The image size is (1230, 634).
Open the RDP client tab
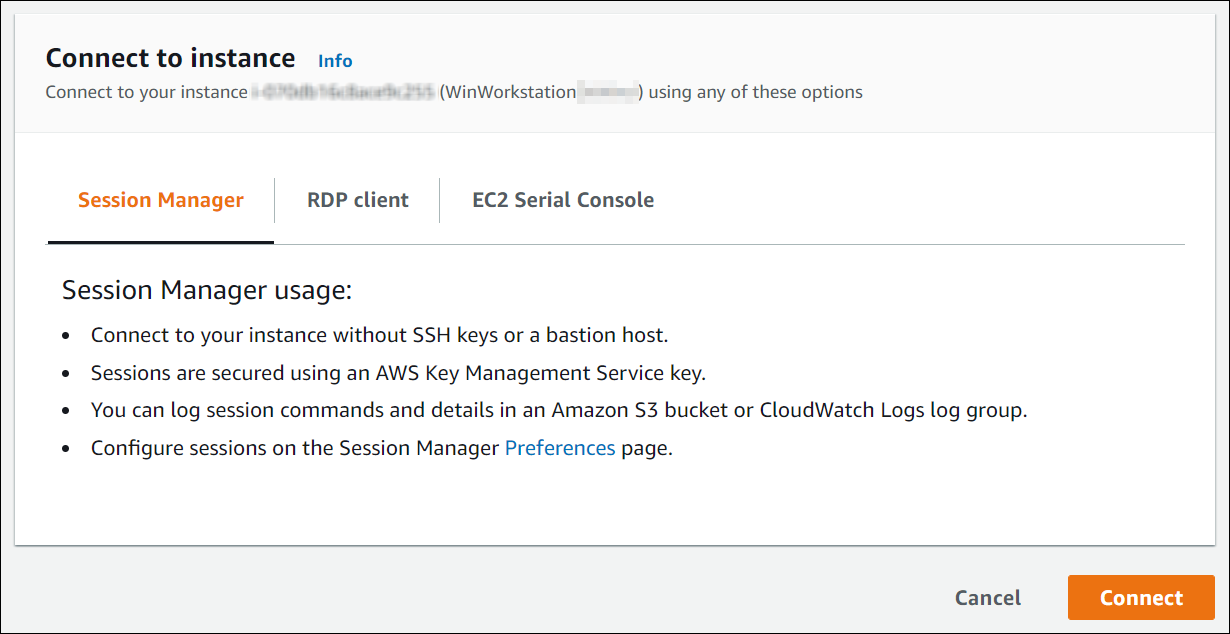coord(357,200)
